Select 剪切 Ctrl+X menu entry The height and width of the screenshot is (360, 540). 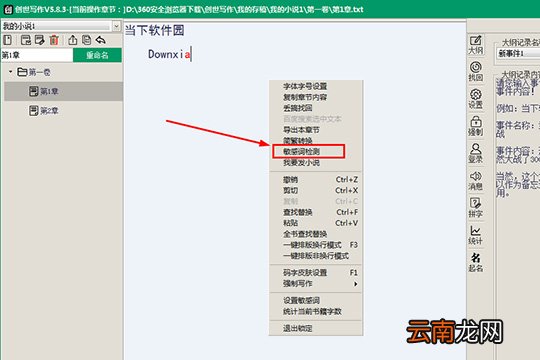pyautogui.click(x=315, y=190)
